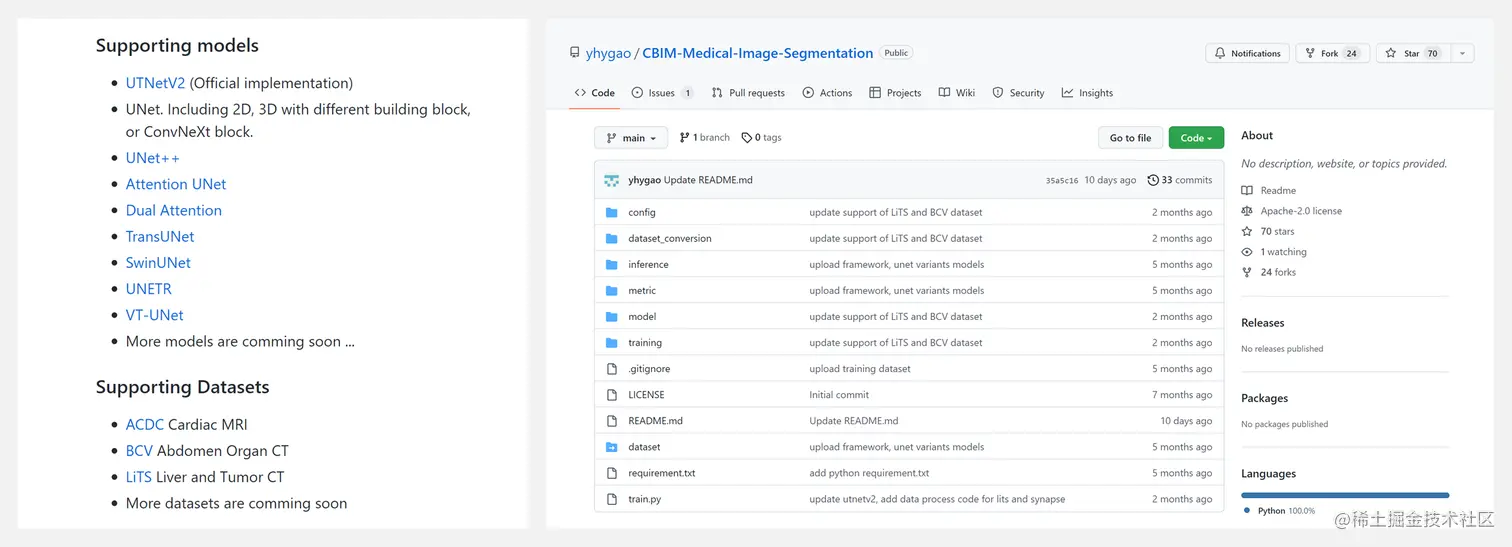Switch to the Issues tab
Screen dimensions: 1512x547
click(x=663, y=93)
